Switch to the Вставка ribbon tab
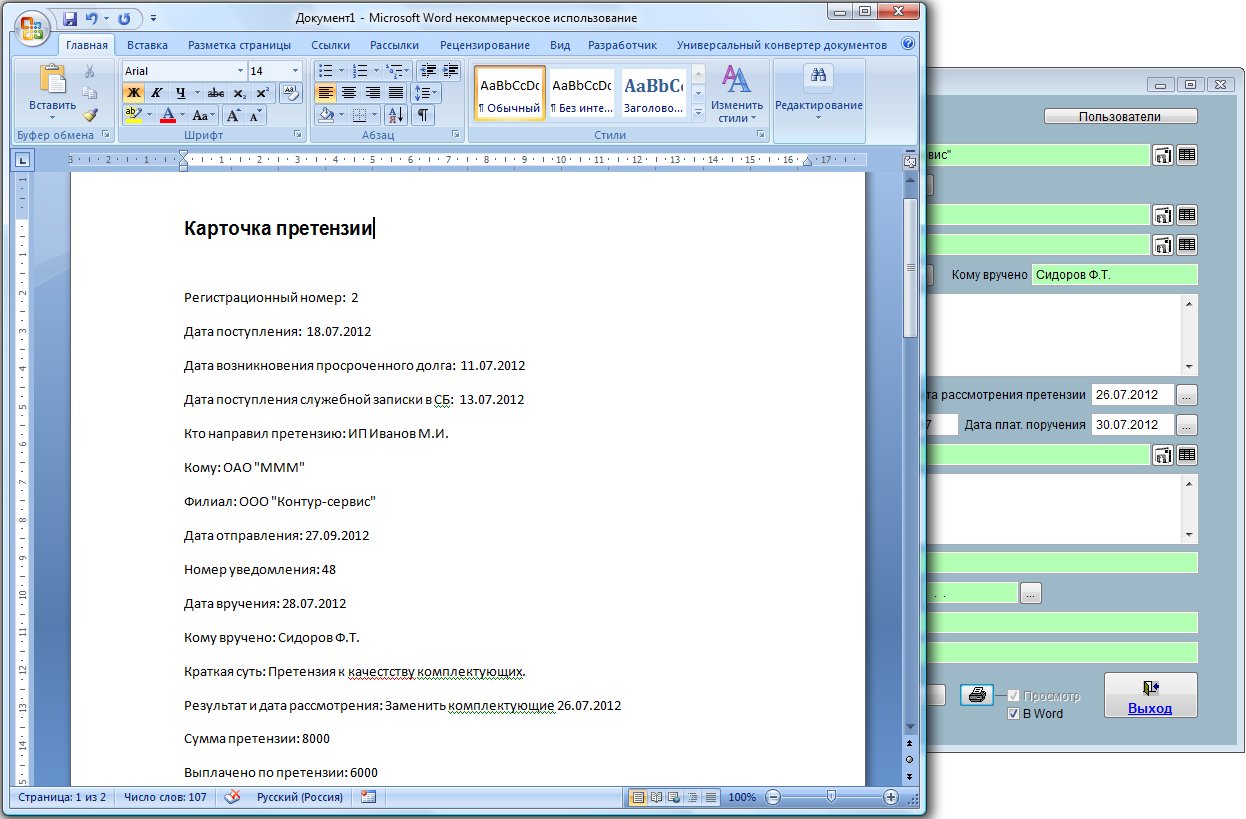This screenshot has height=819, width=1246. tap(147, 45)
